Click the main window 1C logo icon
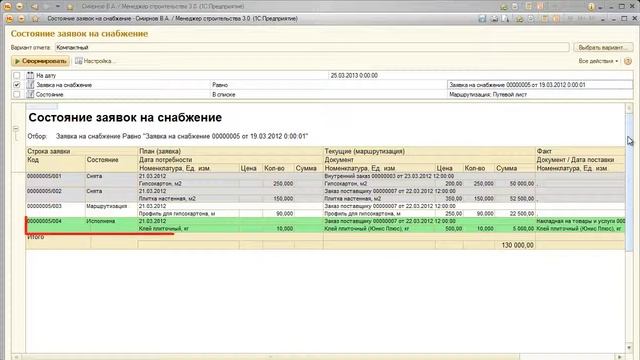The image size is (640, 360). 7,7
